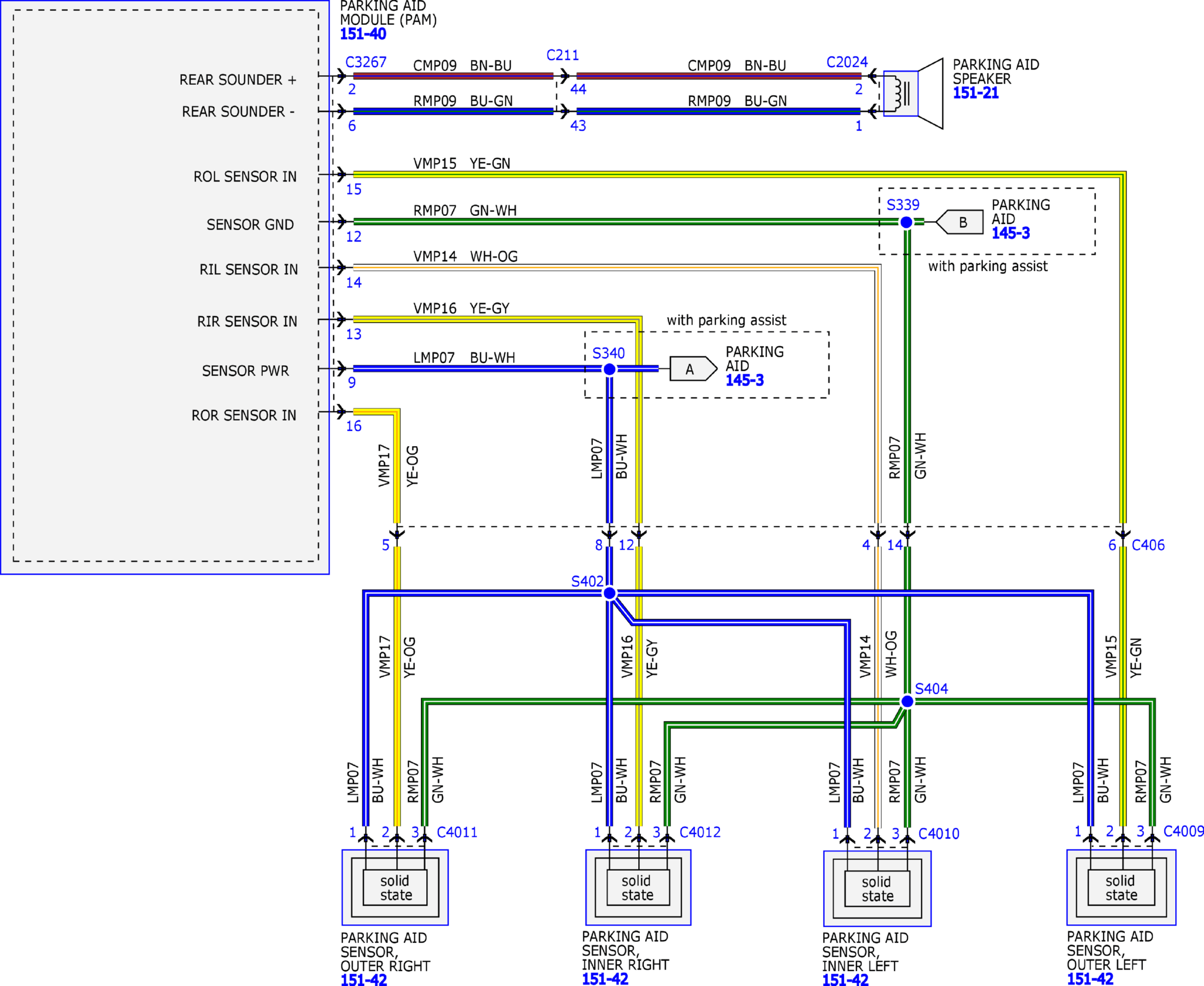Click the C406 connector label
The image size is (1204, 986).
coord(1148,545)
